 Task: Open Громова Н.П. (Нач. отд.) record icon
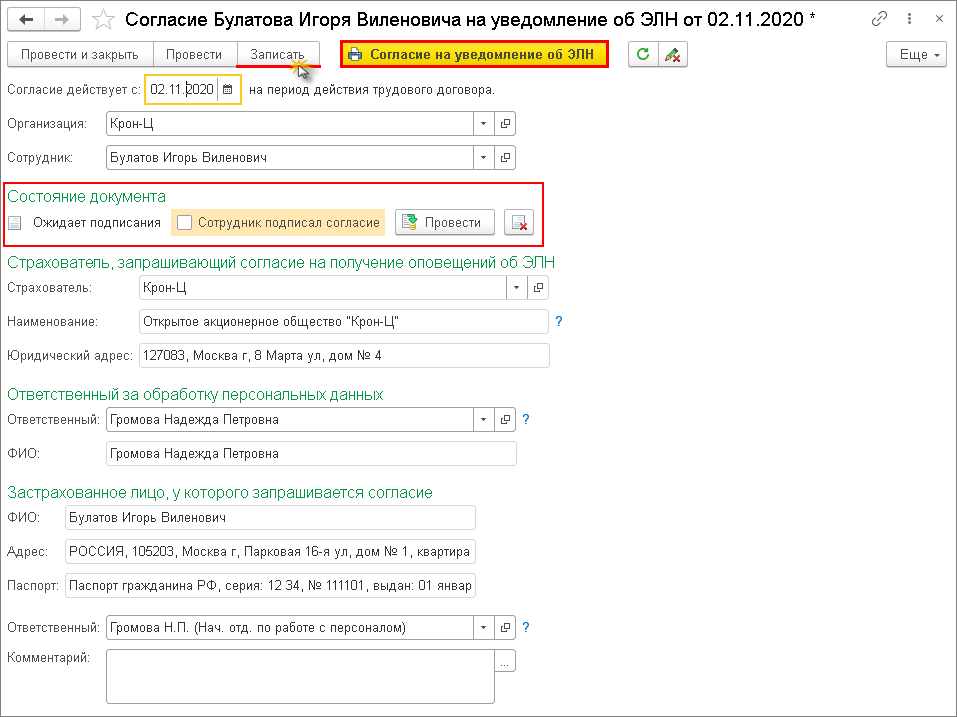pos(505,627)
